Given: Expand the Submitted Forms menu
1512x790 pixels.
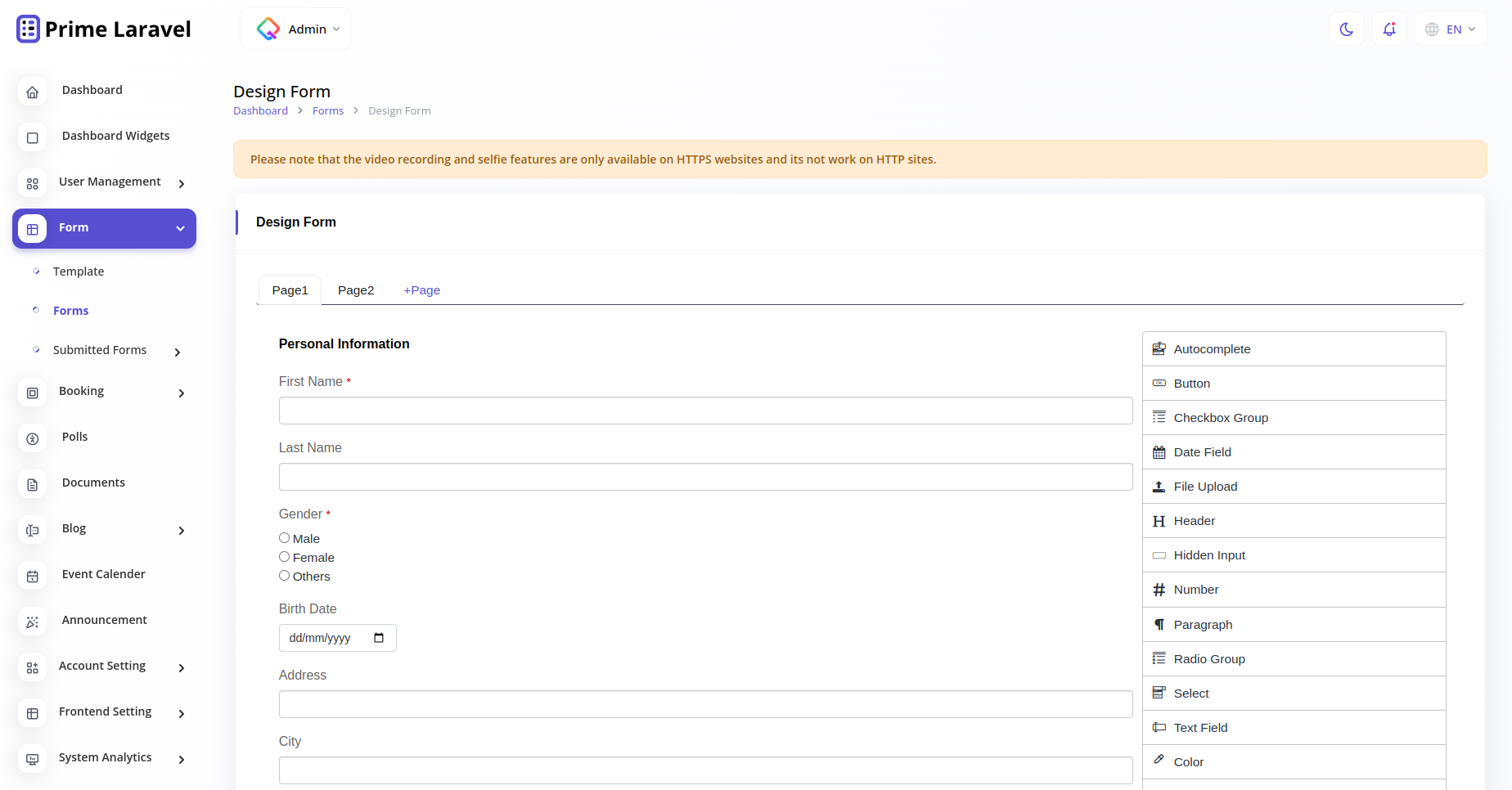Looking at the screenshot, I should pos(100,349).
